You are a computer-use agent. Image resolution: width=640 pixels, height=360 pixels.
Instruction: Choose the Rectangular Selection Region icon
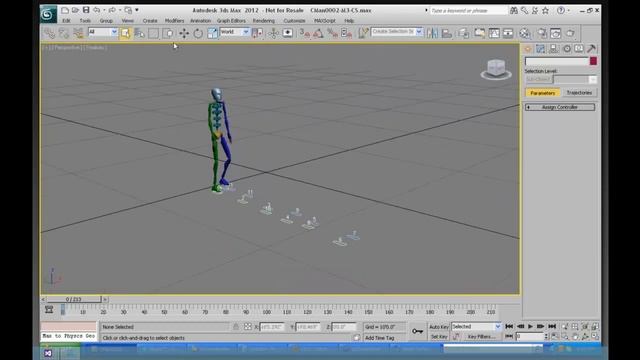coord(153,33)
